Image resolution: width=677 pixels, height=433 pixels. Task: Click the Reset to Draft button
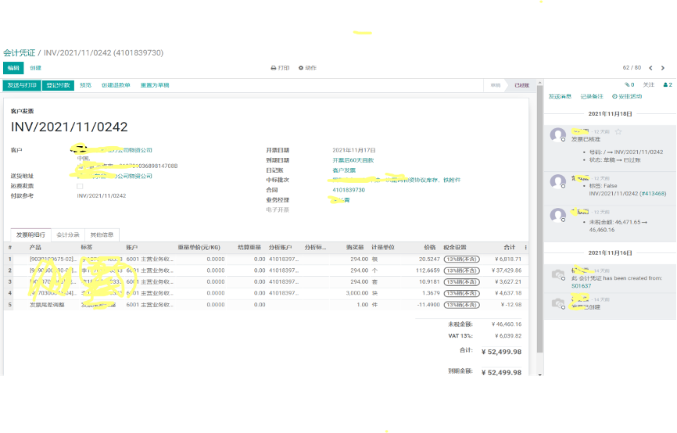[155, 85]
